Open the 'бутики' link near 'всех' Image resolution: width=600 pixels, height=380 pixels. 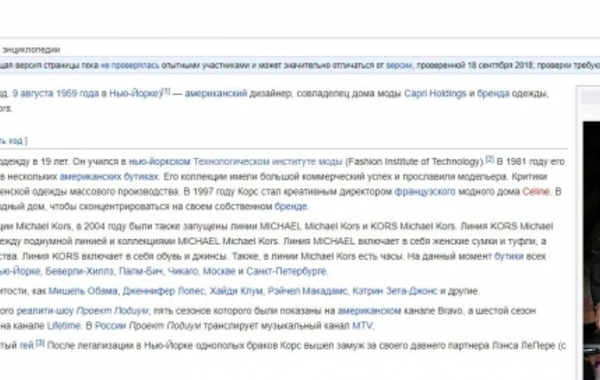(x=509, y=256)
